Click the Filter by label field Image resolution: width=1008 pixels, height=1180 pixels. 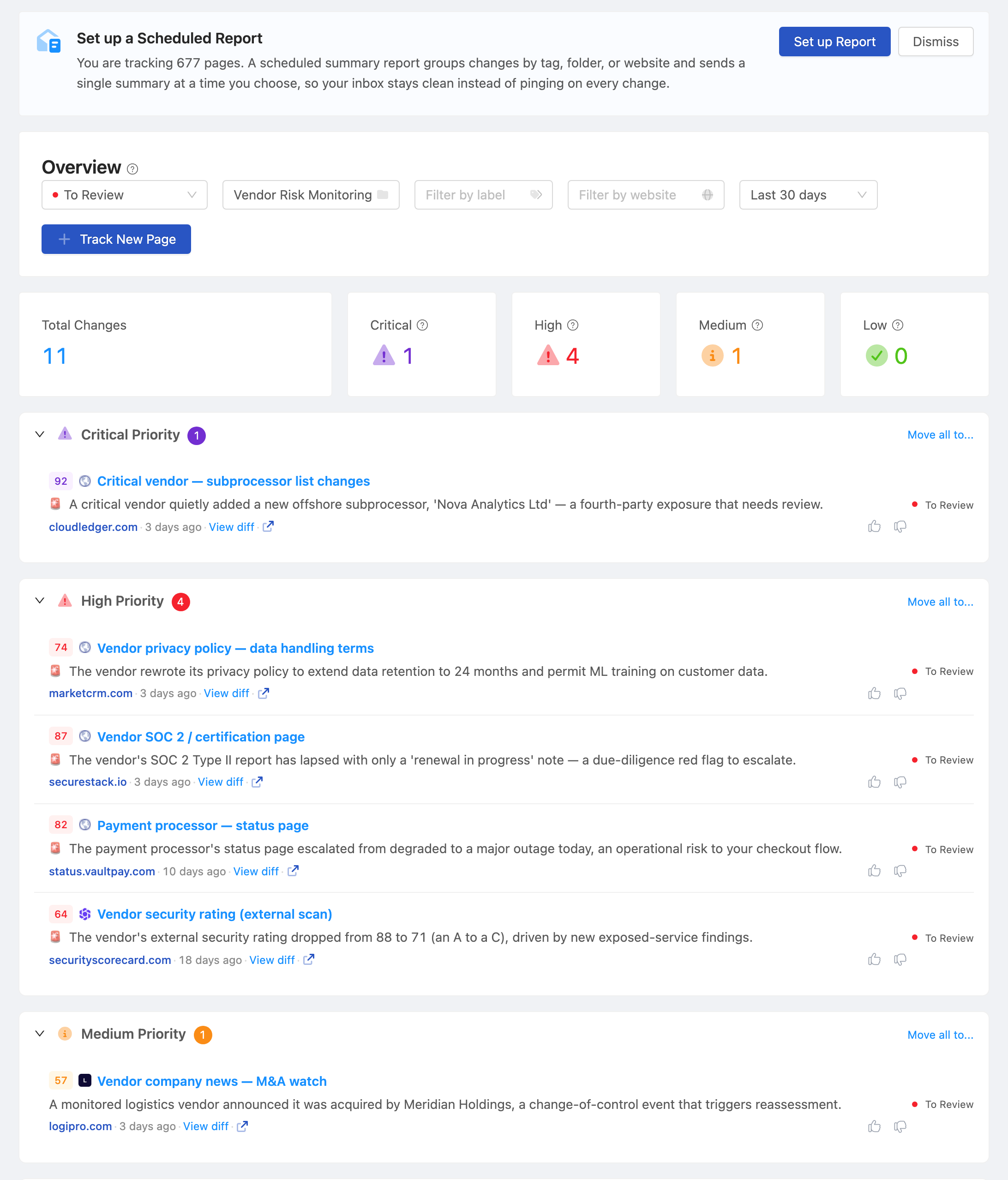[483, 195]
